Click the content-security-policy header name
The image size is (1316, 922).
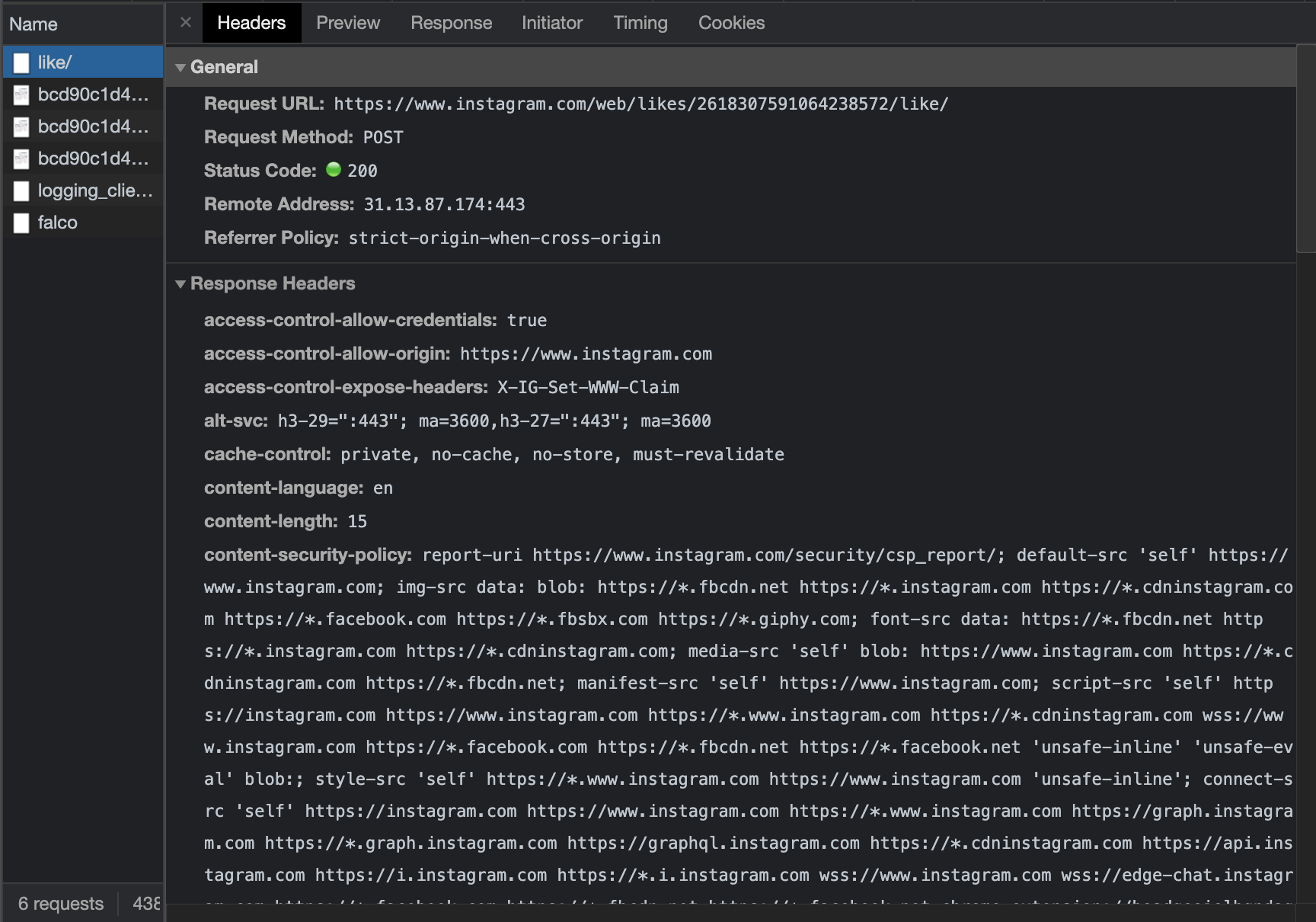(308, 555)
